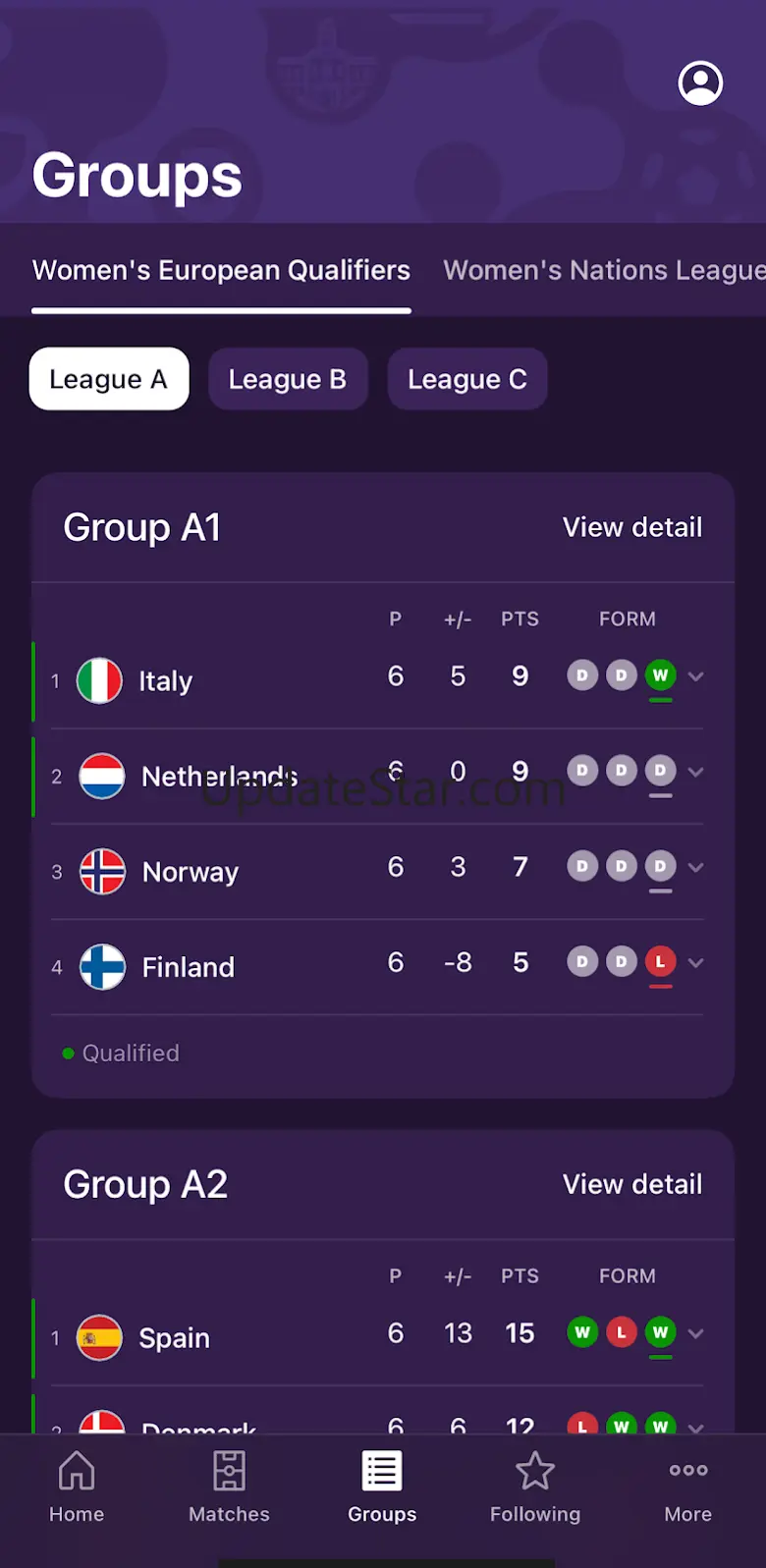Expand Finland's form details chevron

tap(696, 963)
